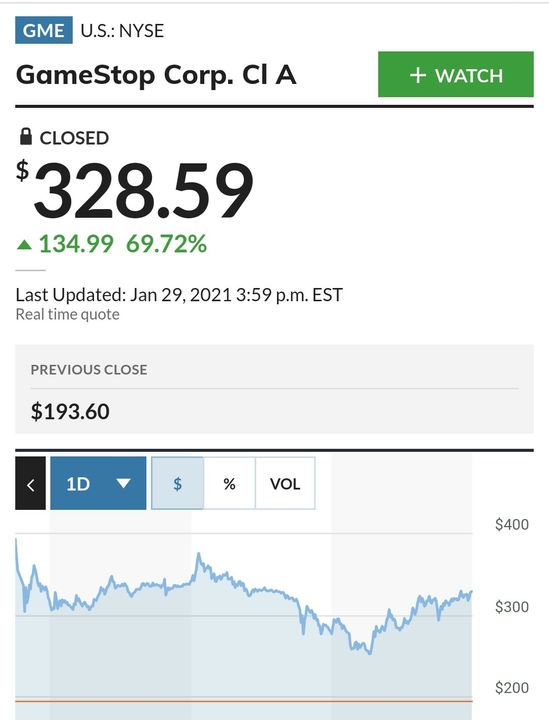The width and height of the screenshot is (549, 720).
Task: Click the orange previous-close line on chart
Action: point(244,701)
